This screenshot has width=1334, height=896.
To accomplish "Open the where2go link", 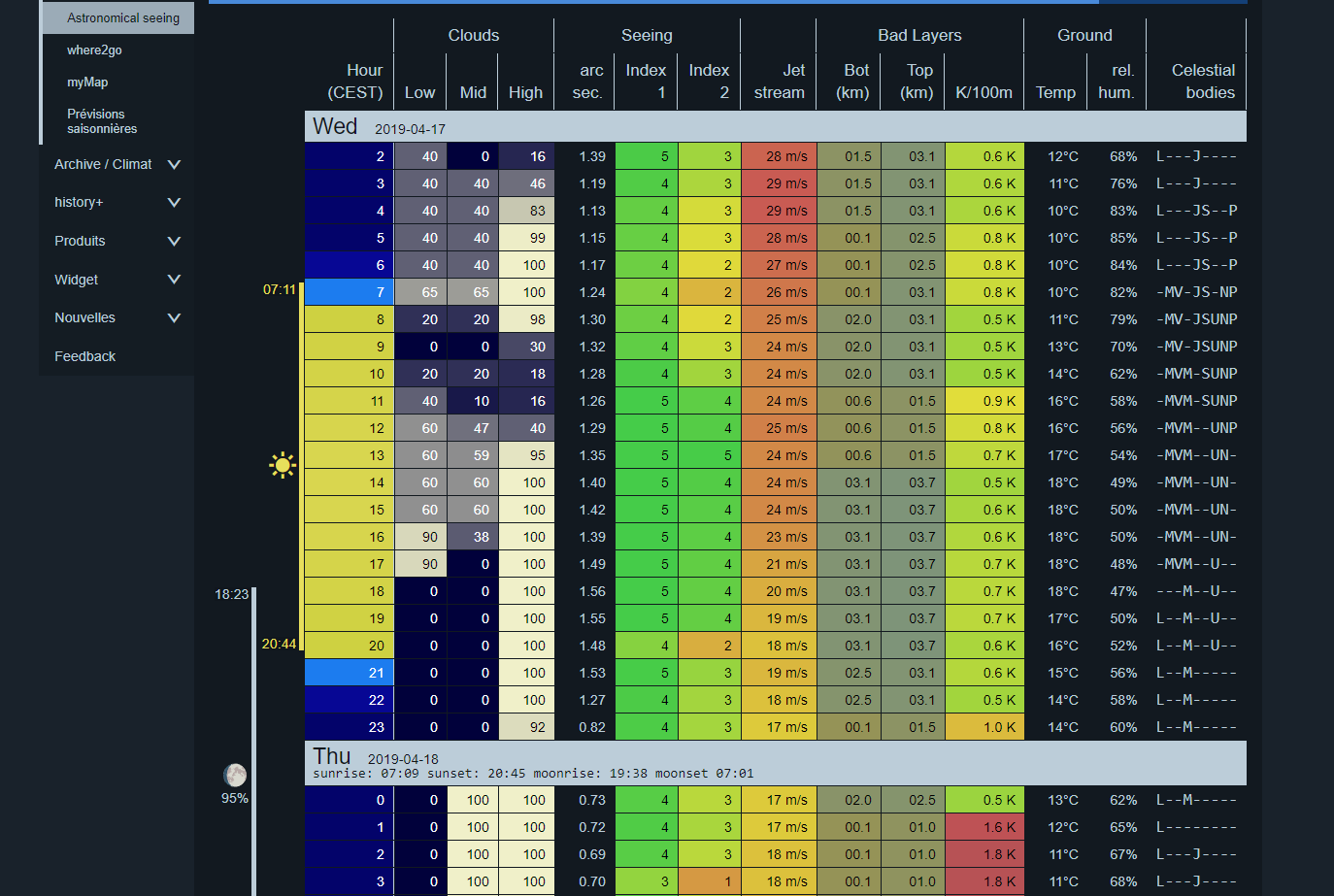I will [94, 50].
